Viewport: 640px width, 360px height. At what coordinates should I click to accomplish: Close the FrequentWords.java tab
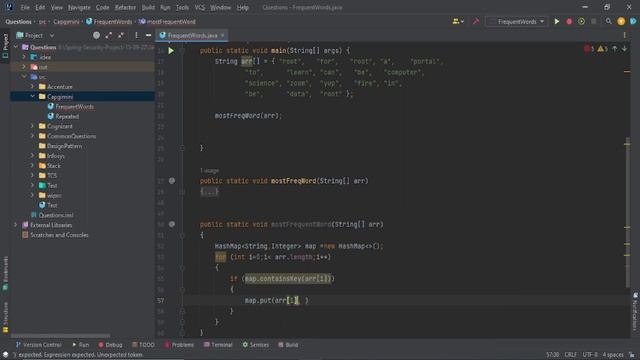pyautogui.click(x=222, y=36)
